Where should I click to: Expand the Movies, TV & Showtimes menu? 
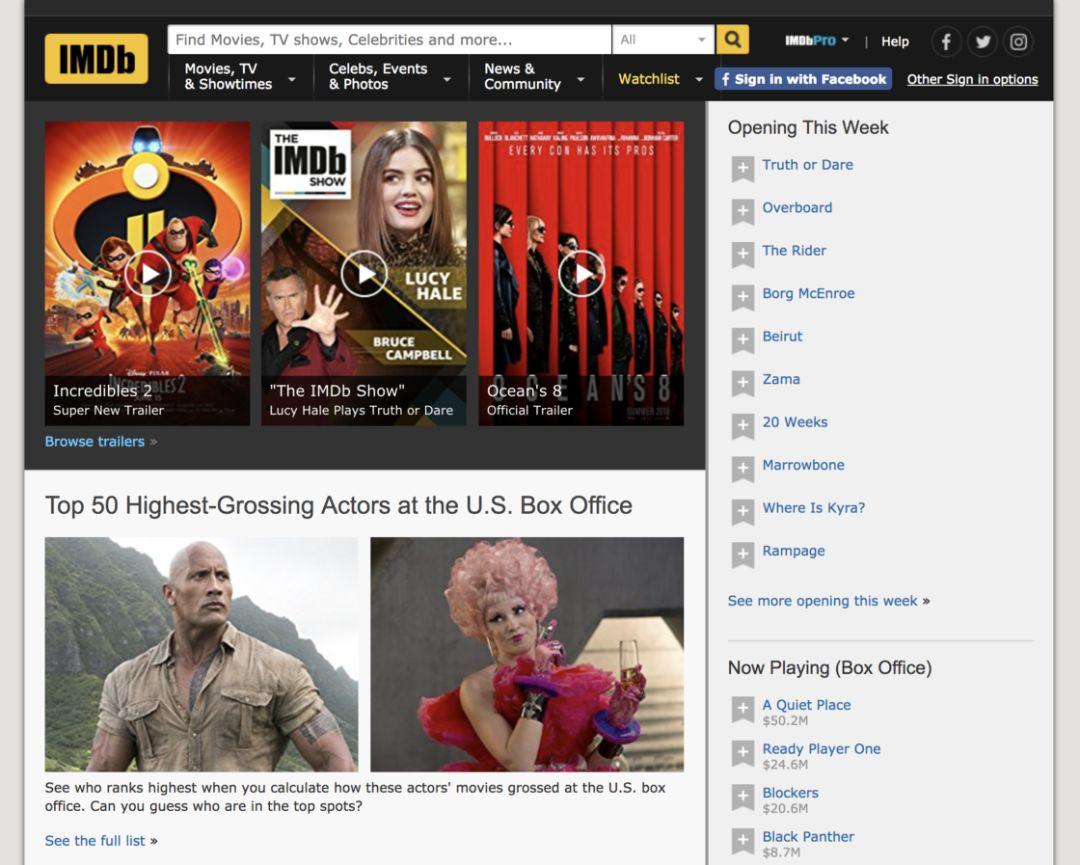(238, 76)
